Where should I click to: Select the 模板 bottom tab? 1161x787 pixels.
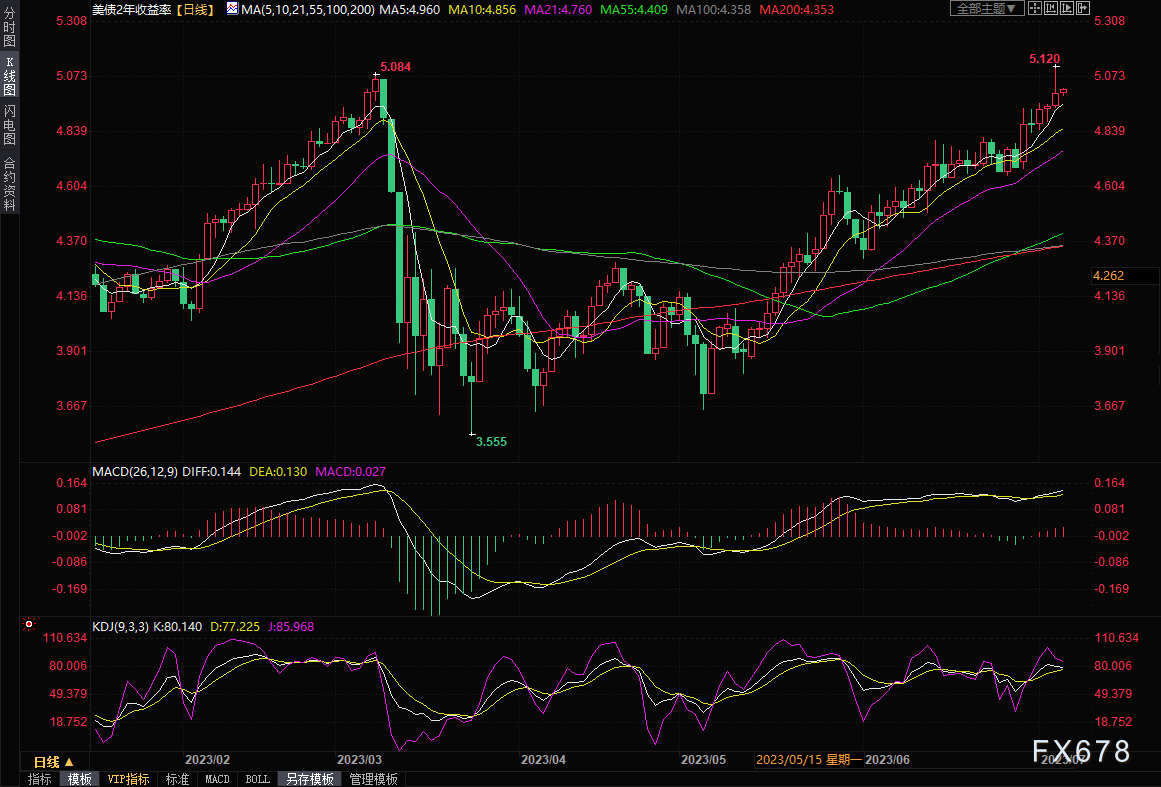[x=79, y=779]
